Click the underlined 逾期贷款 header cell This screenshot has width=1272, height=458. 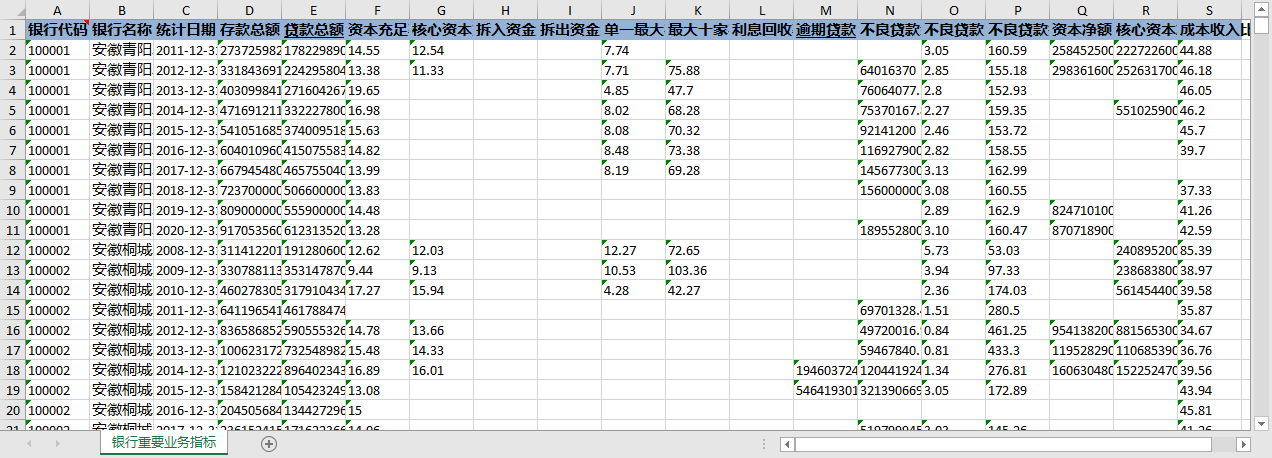[x=825, y=30]
